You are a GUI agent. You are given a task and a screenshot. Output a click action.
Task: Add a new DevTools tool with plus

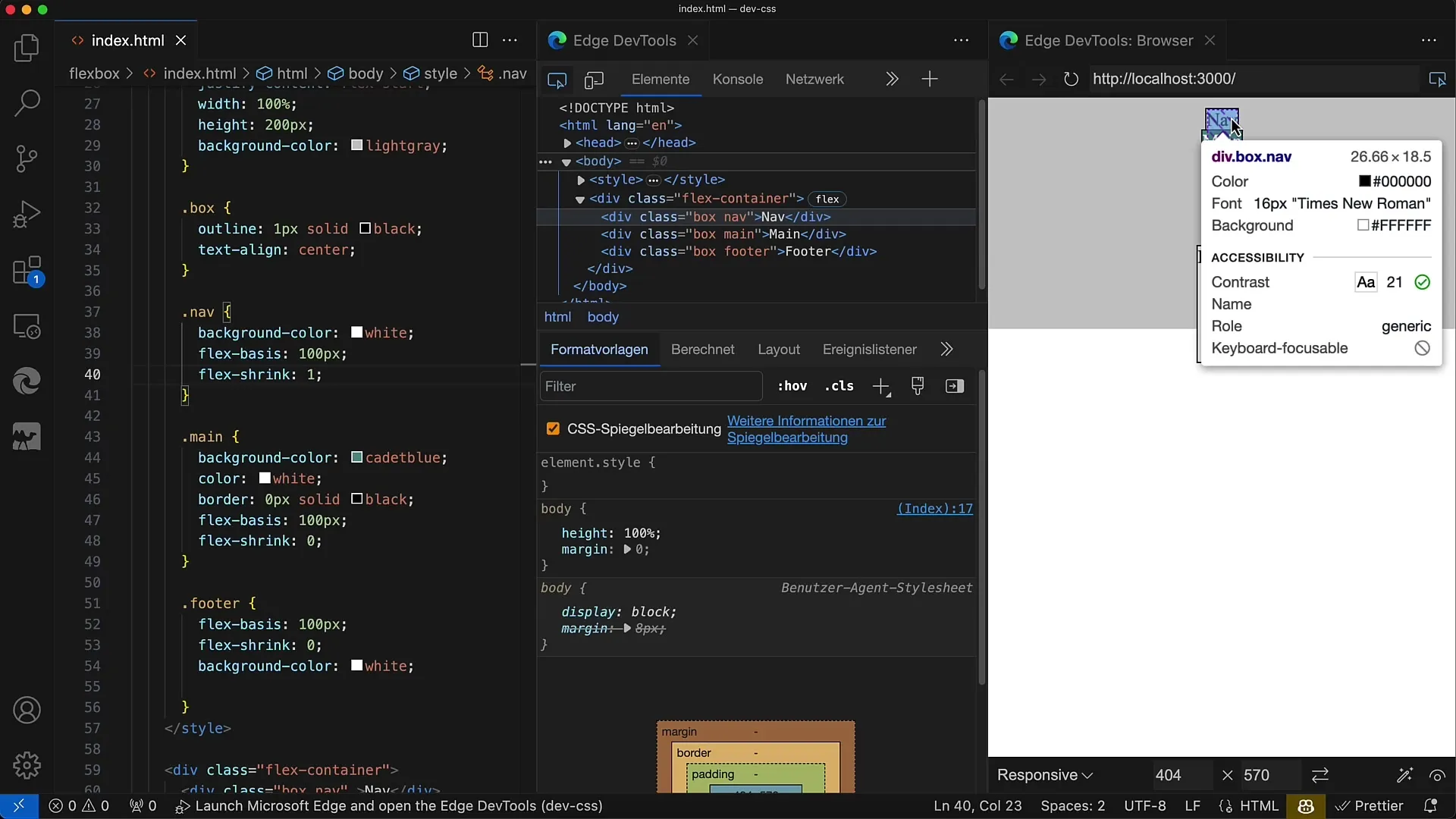[x=930, y=79]
